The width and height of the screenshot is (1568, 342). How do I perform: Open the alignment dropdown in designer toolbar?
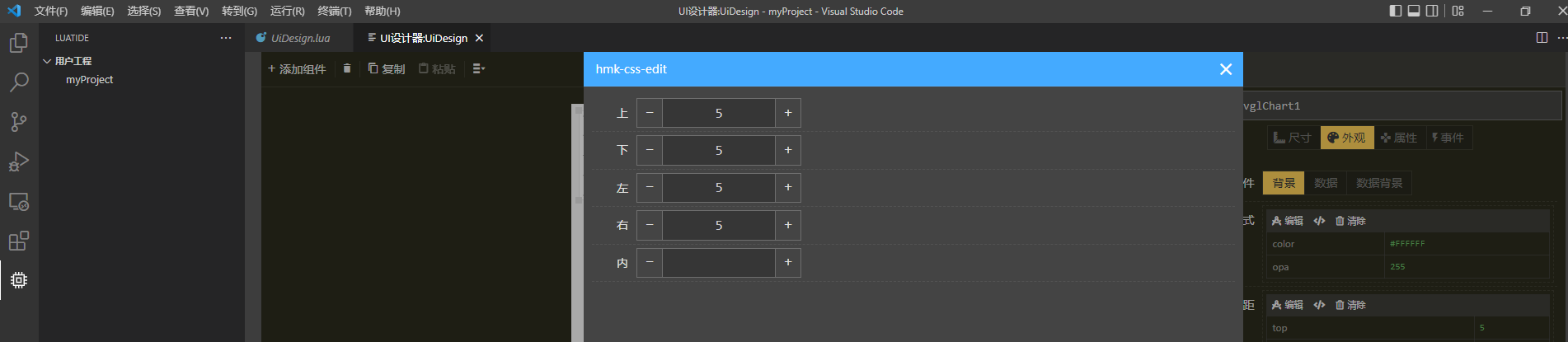[x=478, y=68]
